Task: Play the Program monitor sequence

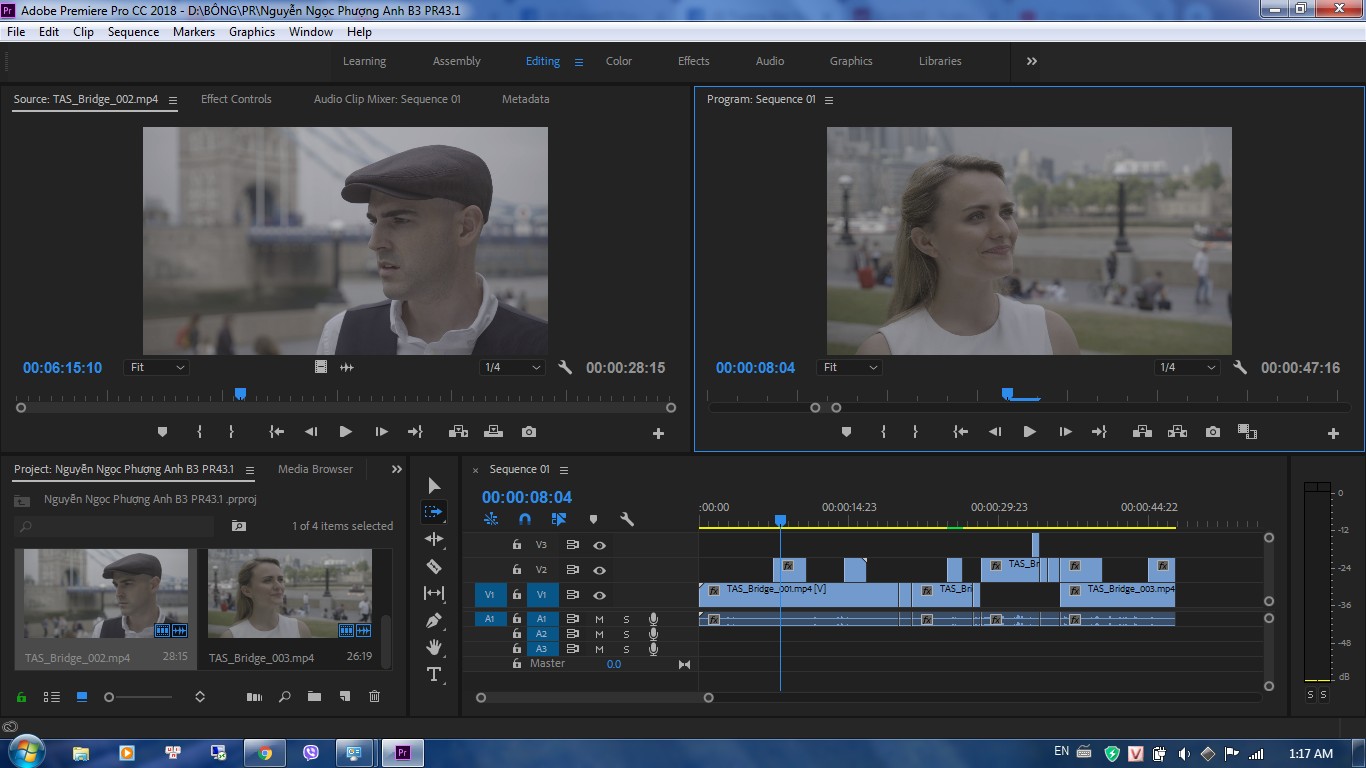Action: pos(1029,432)
